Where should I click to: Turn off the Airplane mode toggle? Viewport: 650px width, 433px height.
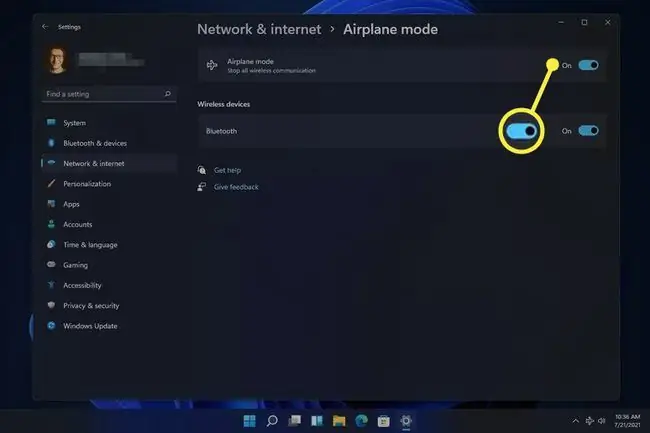click(588, 65)
